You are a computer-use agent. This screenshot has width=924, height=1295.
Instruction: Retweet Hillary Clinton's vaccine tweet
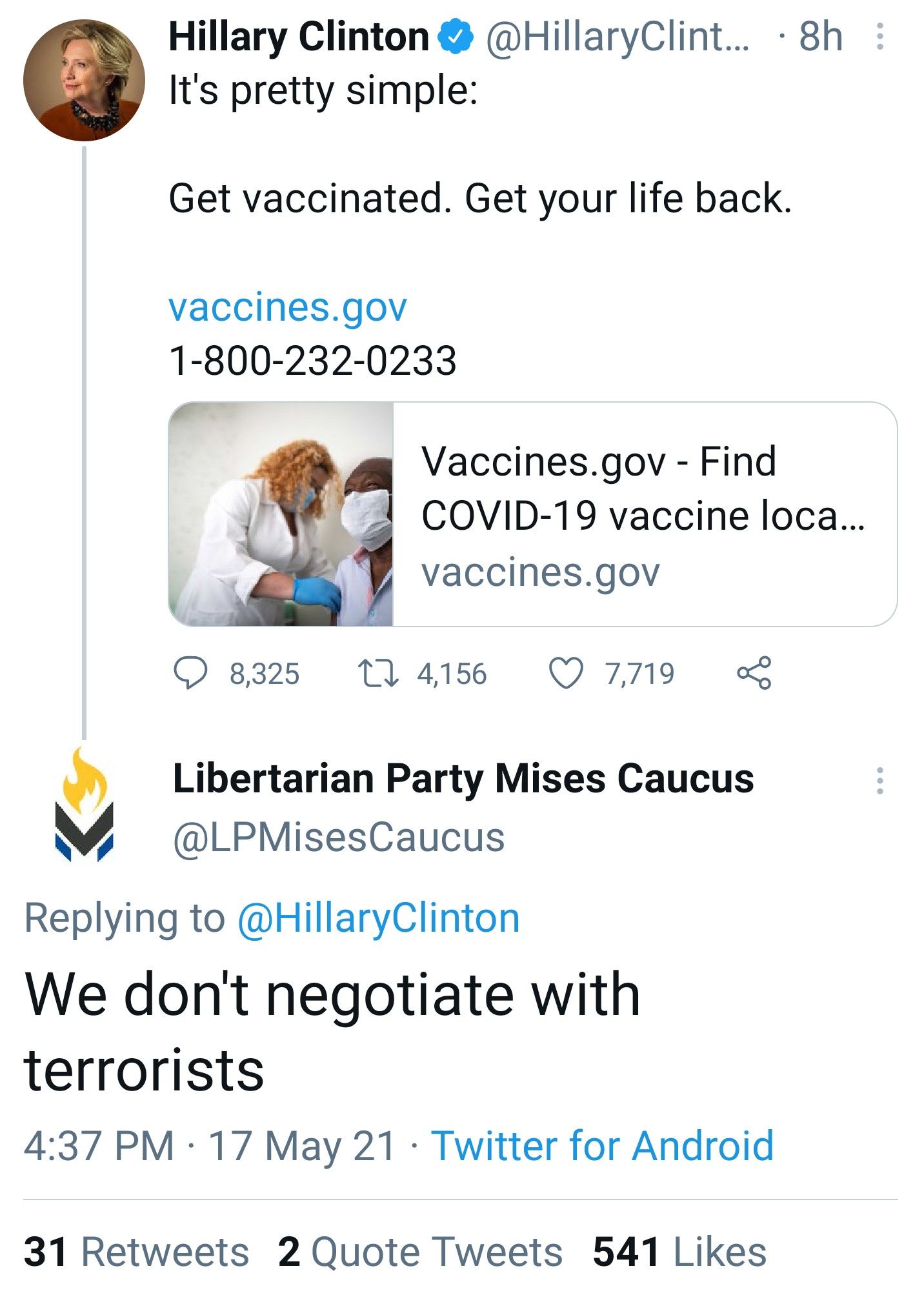point(379,673)
